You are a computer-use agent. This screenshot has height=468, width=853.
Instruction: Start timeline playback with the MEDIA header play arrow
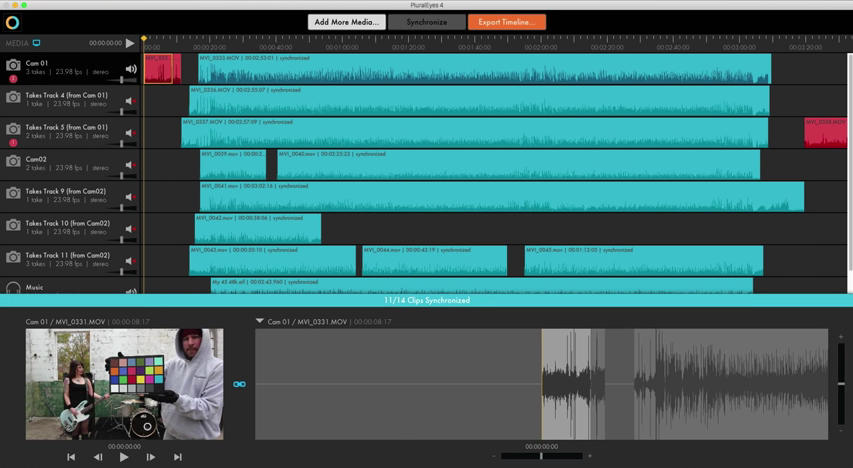click(x=130, y=43)
